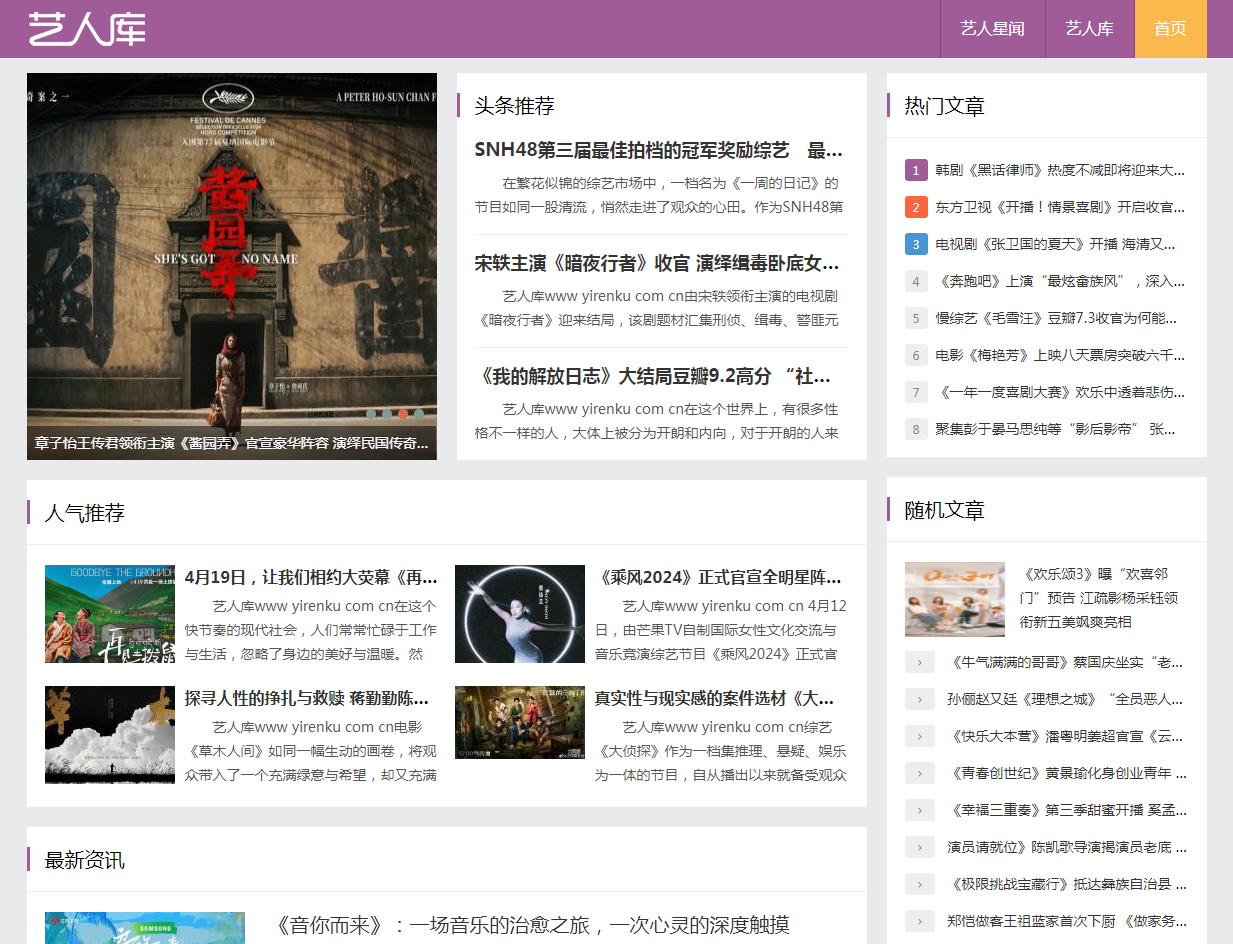Open random article 《欢乐颂3》曝"欢喜邻门"预告

click(x=1099, y=598)
